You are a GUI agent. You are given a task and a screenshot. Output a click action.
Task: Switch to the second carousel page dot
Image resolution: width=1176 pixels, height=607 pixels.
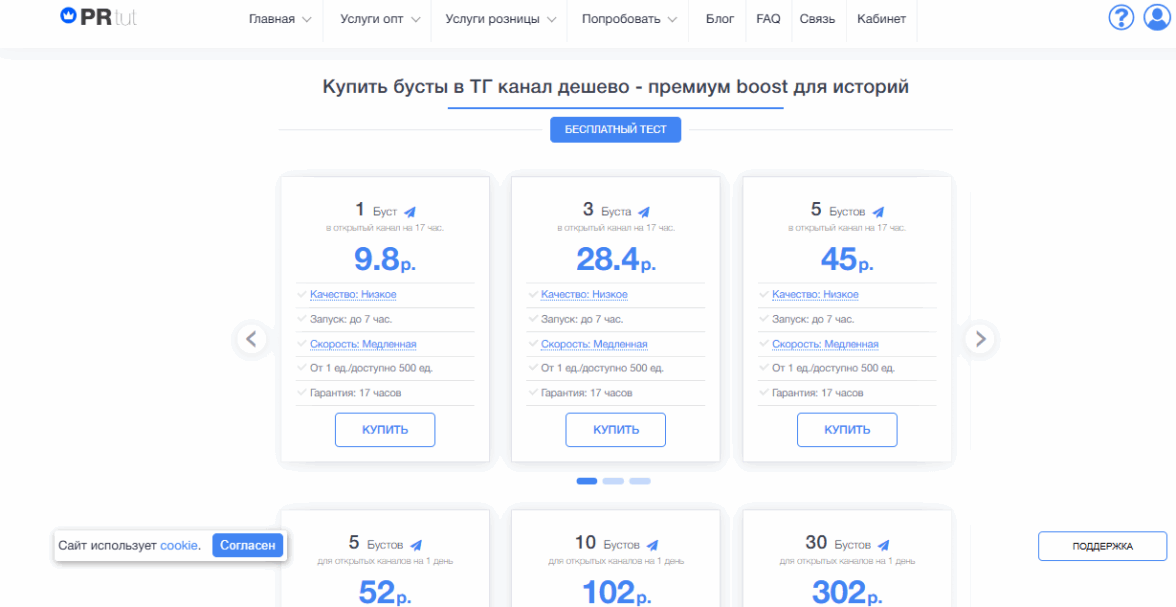[613, 481]
